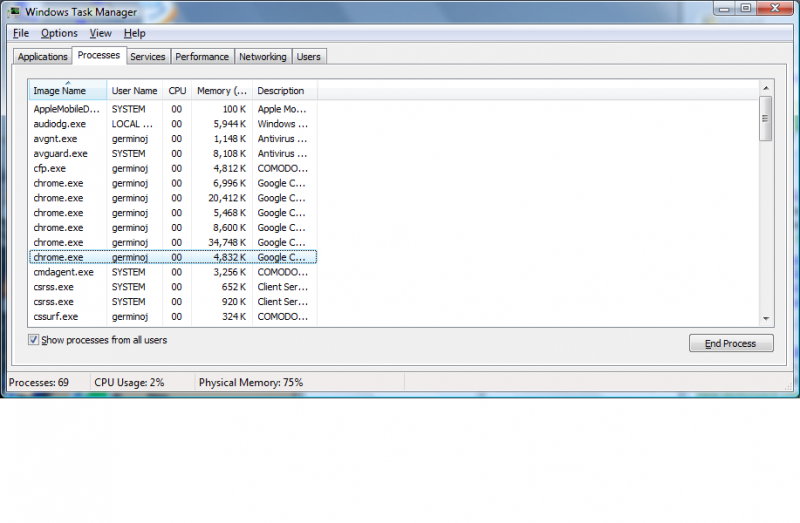
Task: Click the Windows ... description cell
Action: (x=283, y=124)
